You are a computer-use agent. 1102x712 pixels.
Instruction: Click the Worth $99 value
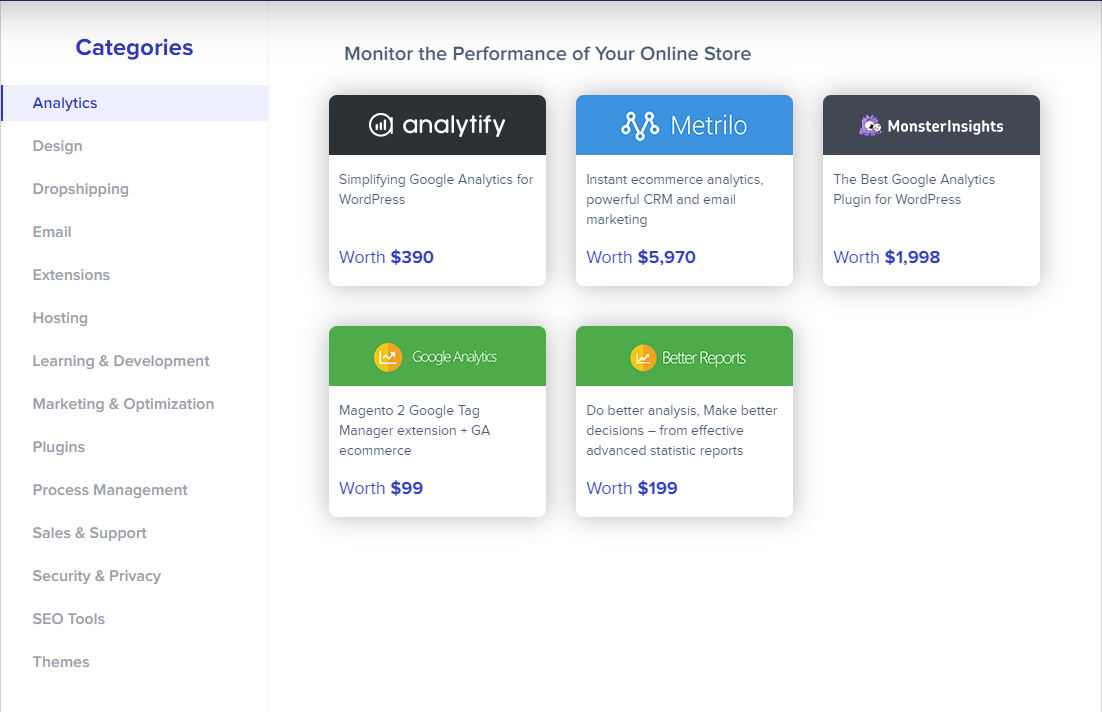click(381, 488)
